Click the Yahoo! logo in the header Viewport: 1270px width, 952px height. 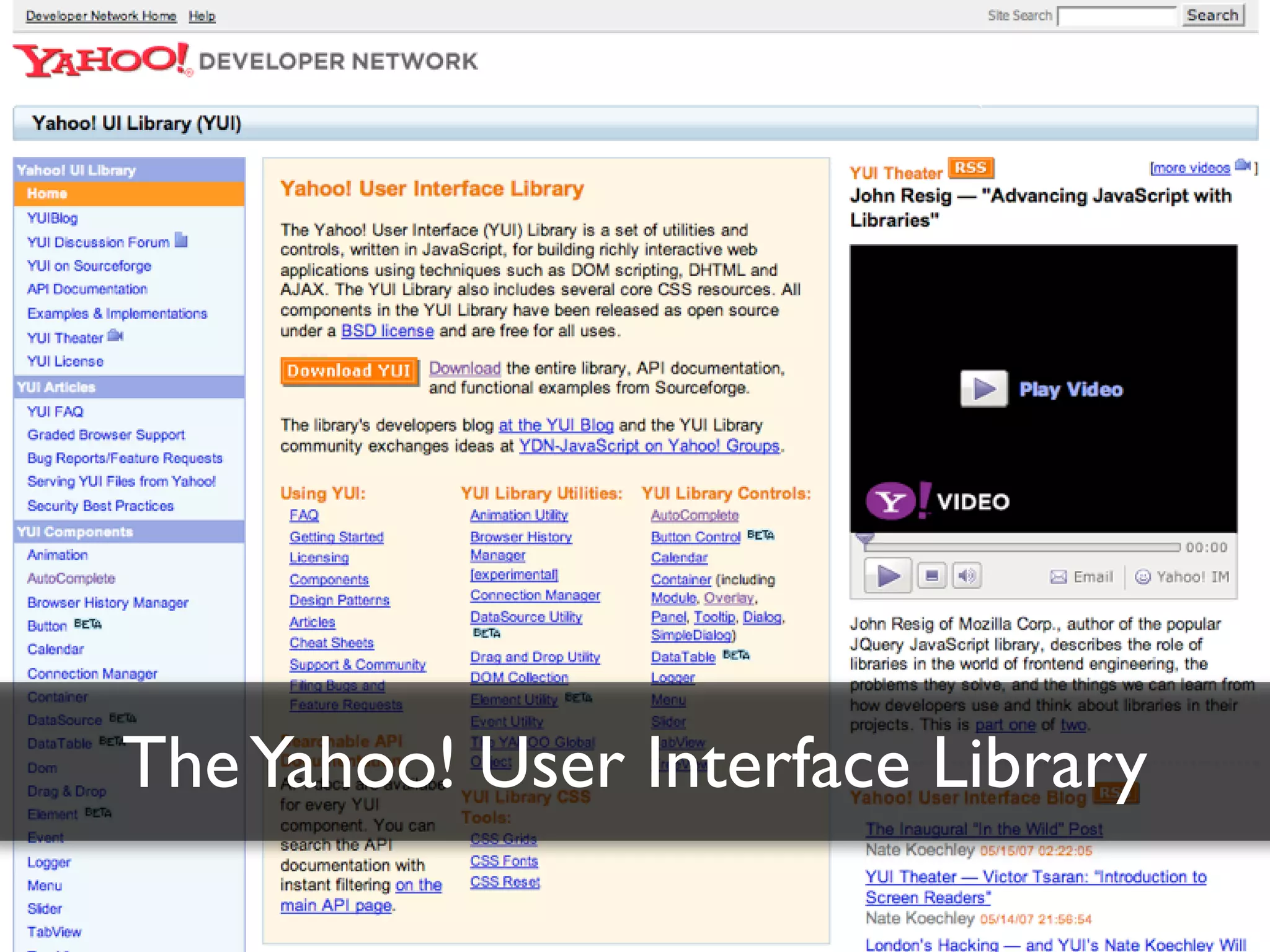[x=103, y=60]
